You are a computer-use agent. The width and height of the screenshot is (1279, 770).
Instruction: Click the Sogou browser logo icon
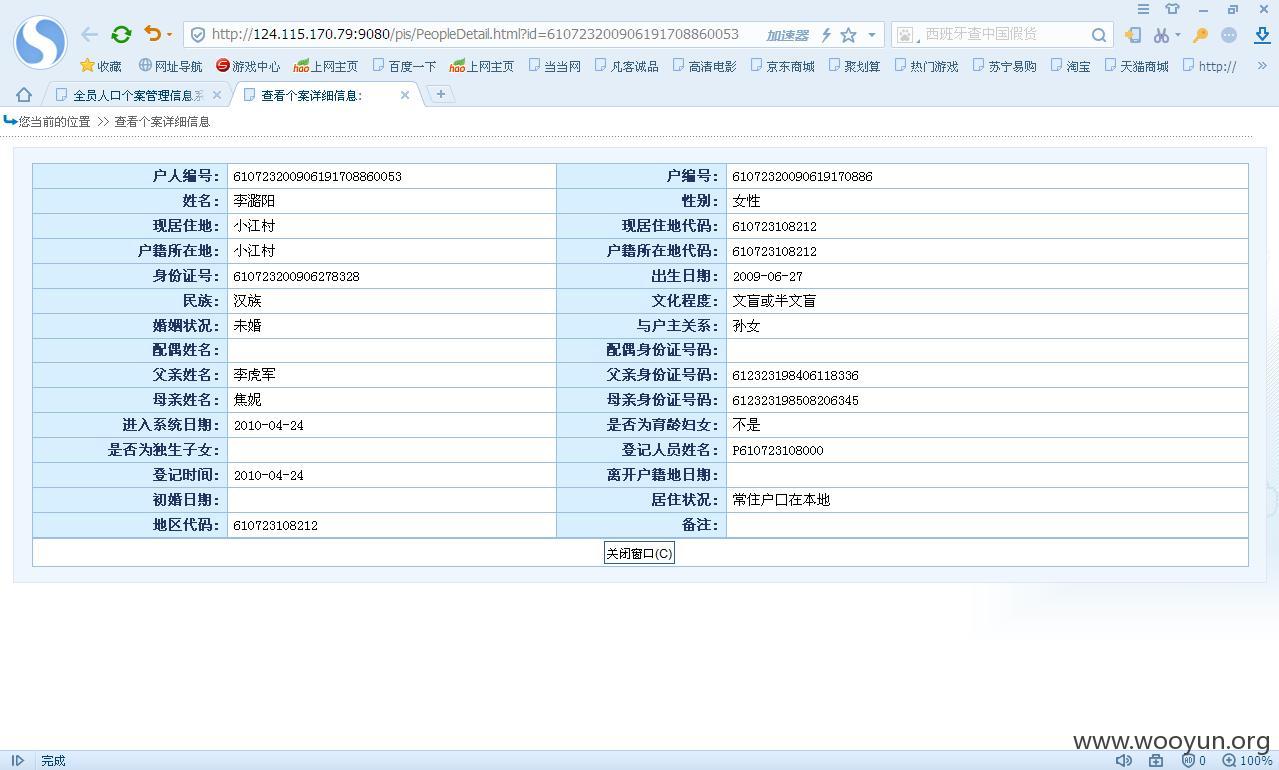[x=40, y=42]
